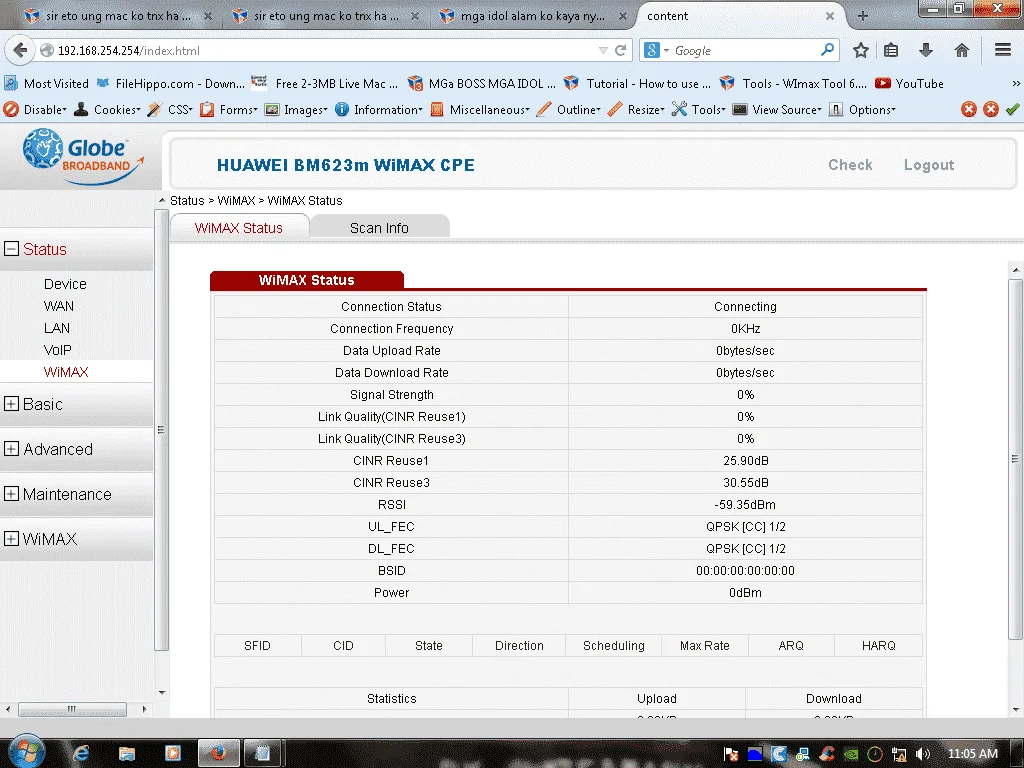
Task: Bookmark this page with the star icon
Action: 861,50
